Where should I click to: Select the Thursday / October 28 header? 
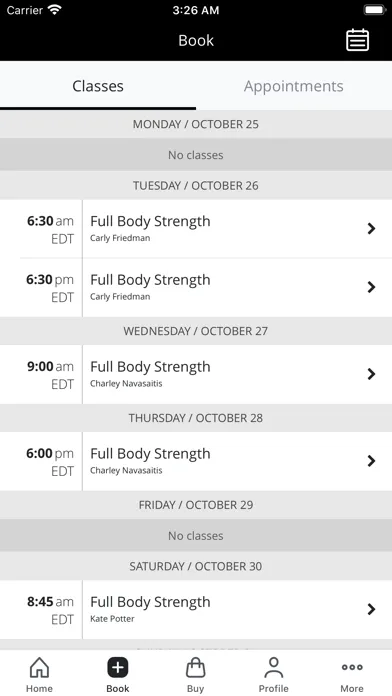click(196, 418)
